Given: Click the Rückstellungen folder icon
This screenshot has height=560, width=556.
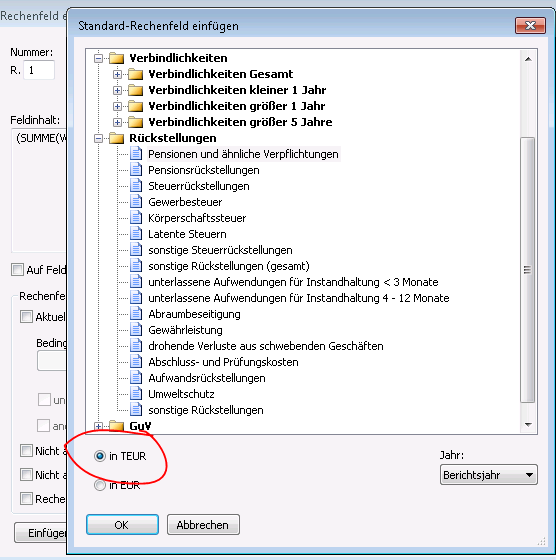Looking at the screenshot, I should pyautogui.click(x=116, y=138).
